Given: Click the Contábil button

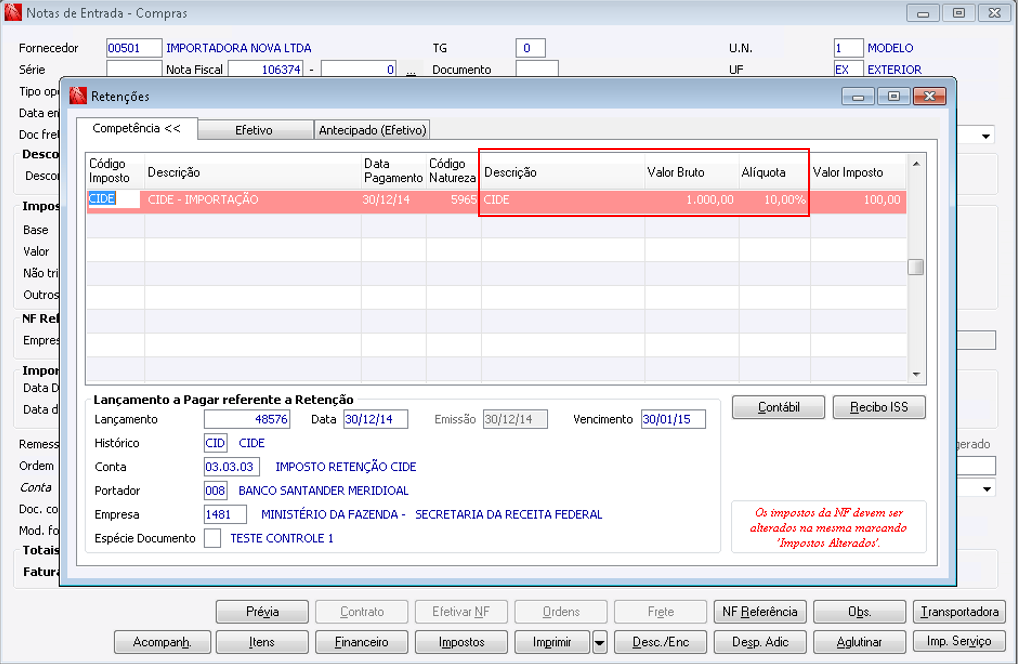Looking at the screenshot, I should pyautogui.click(x=778, y=407).
